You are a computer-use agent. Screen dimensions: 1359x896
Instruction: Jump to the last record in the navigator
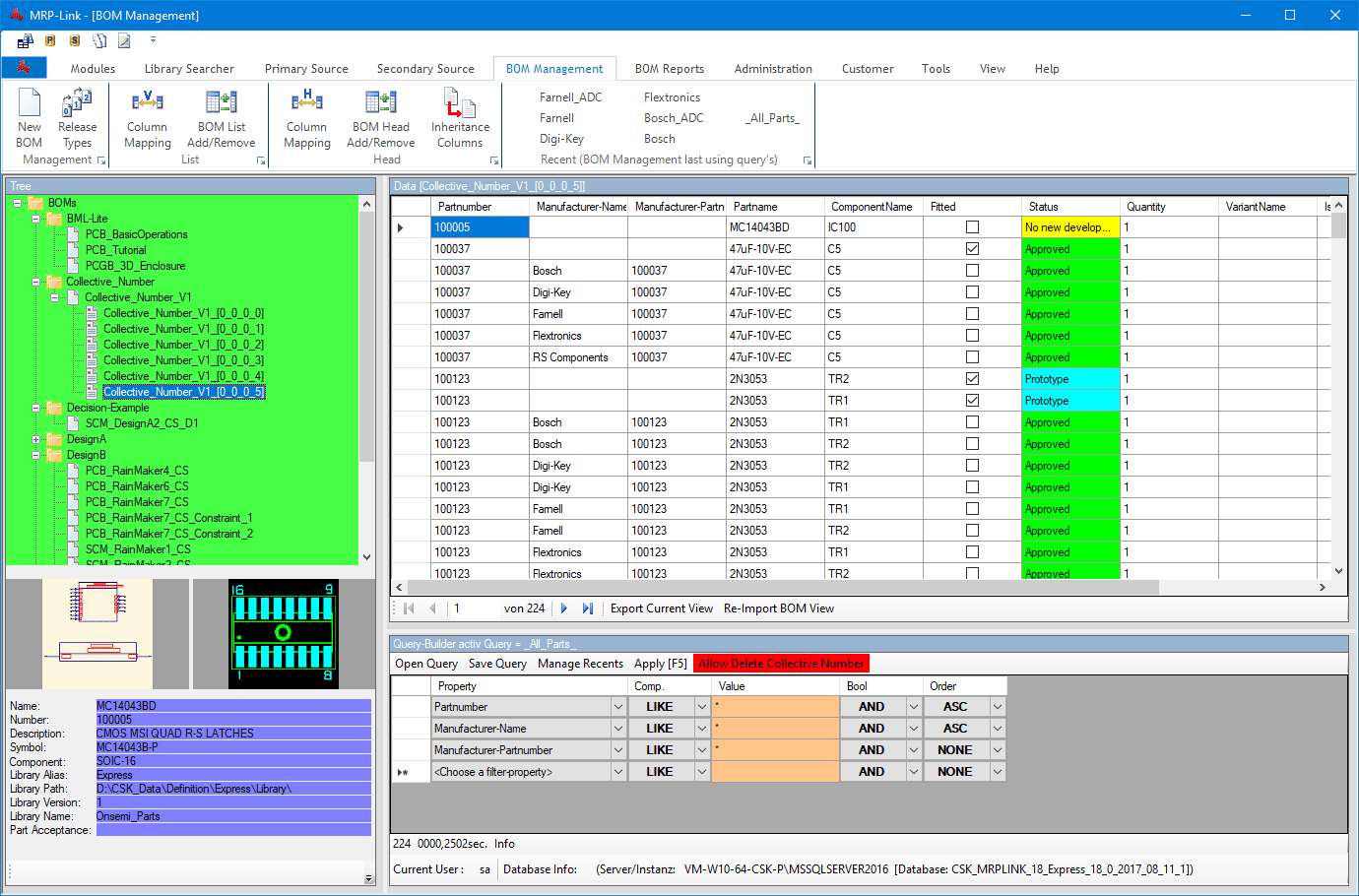[588, 608]
